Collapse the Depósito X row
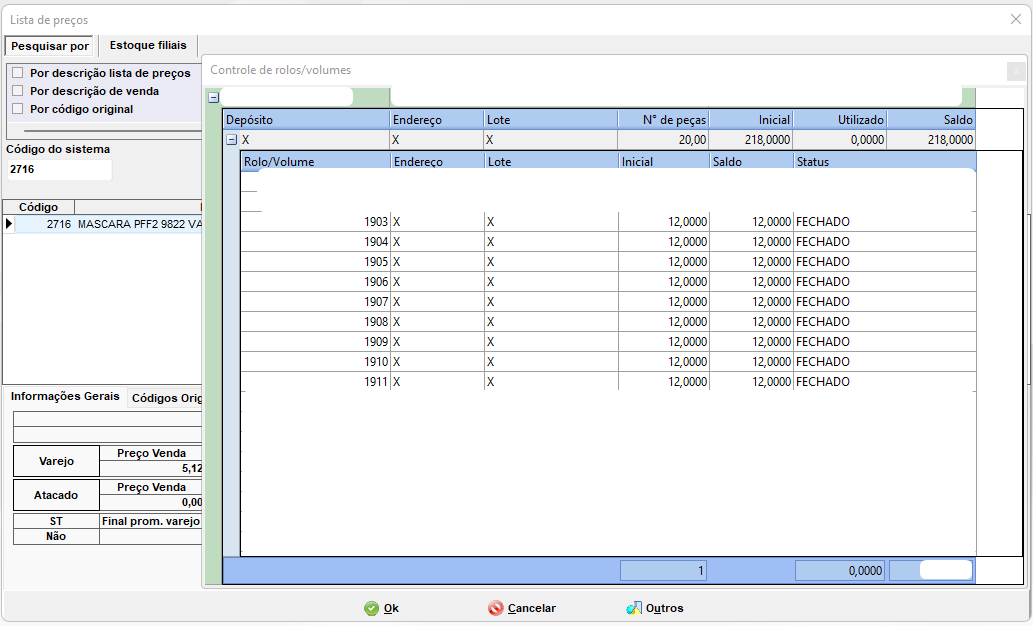The height and width of the screenshot is (626, 1033). pyautogui.click(x=232, y=141)
